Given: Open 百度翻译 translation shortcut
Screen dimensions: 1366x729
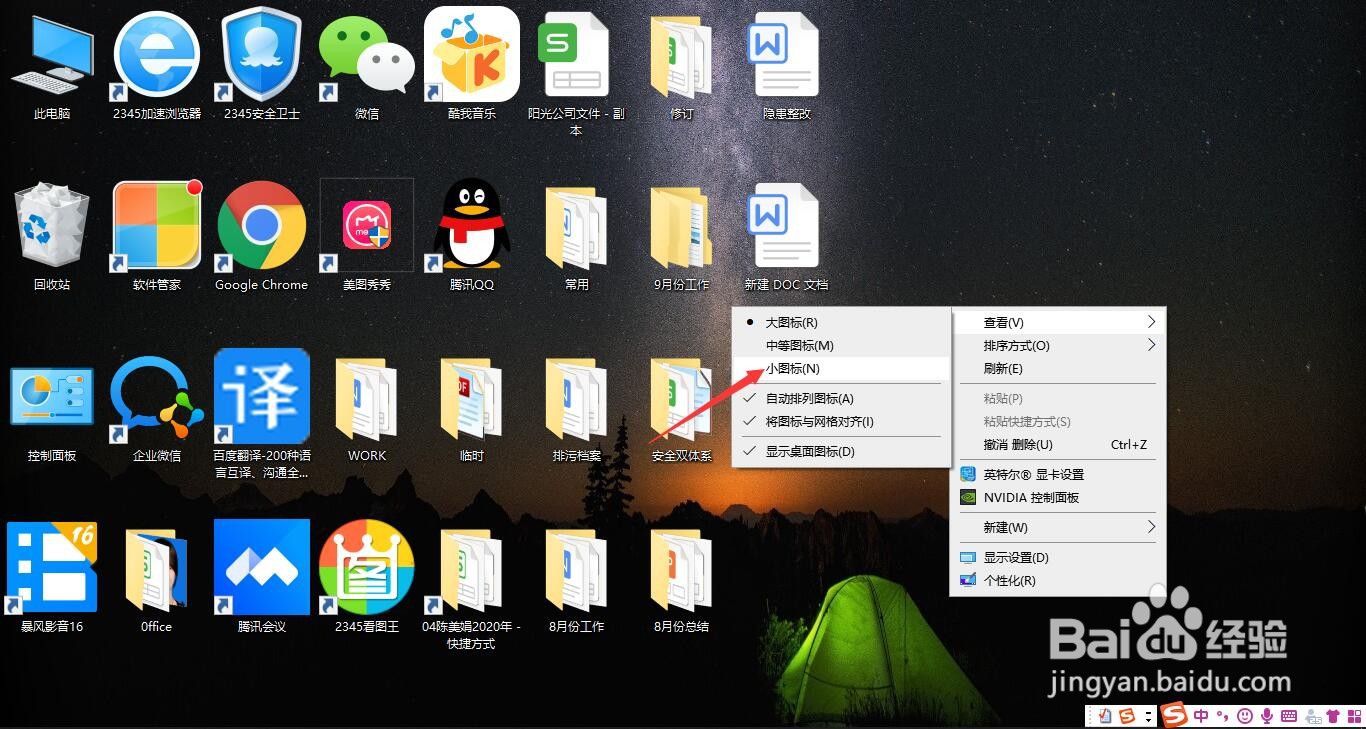Looking at the screenshot, I should pyautogui.click(x=261, y=398).
